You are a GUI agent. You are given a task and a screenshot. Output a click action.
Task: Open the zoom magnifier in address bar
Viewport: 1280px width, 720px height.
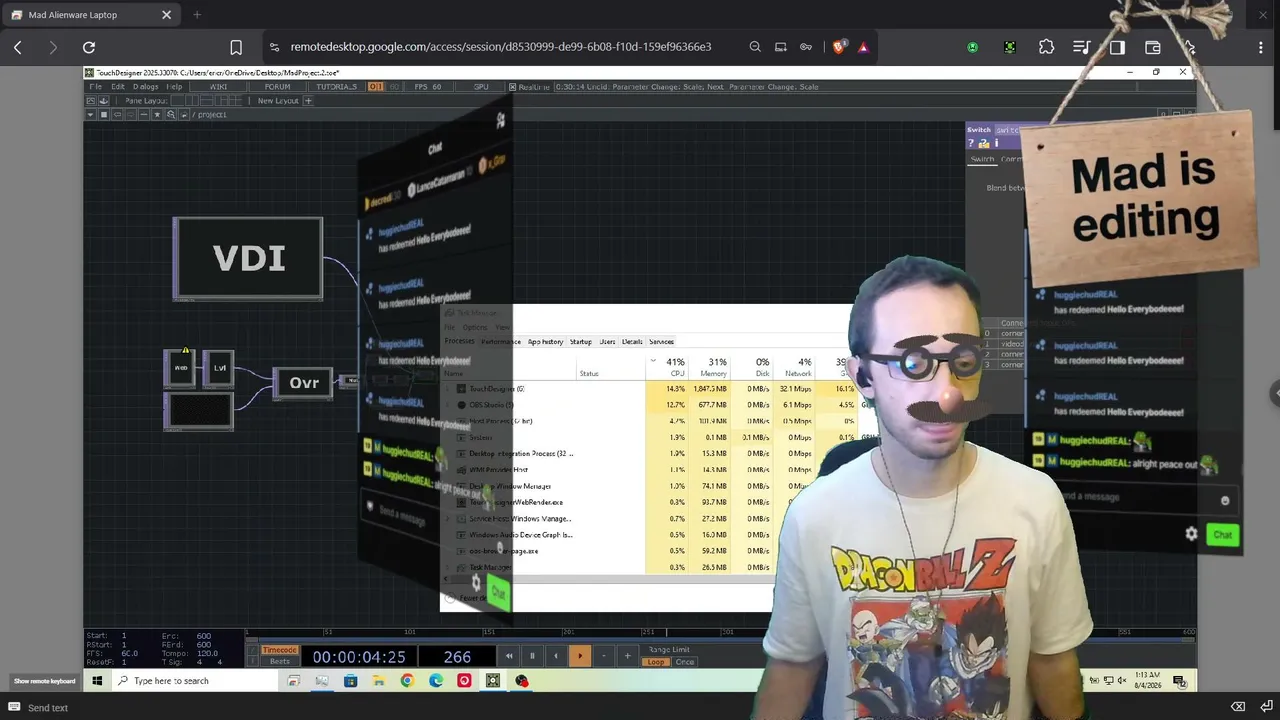[755, 47]
